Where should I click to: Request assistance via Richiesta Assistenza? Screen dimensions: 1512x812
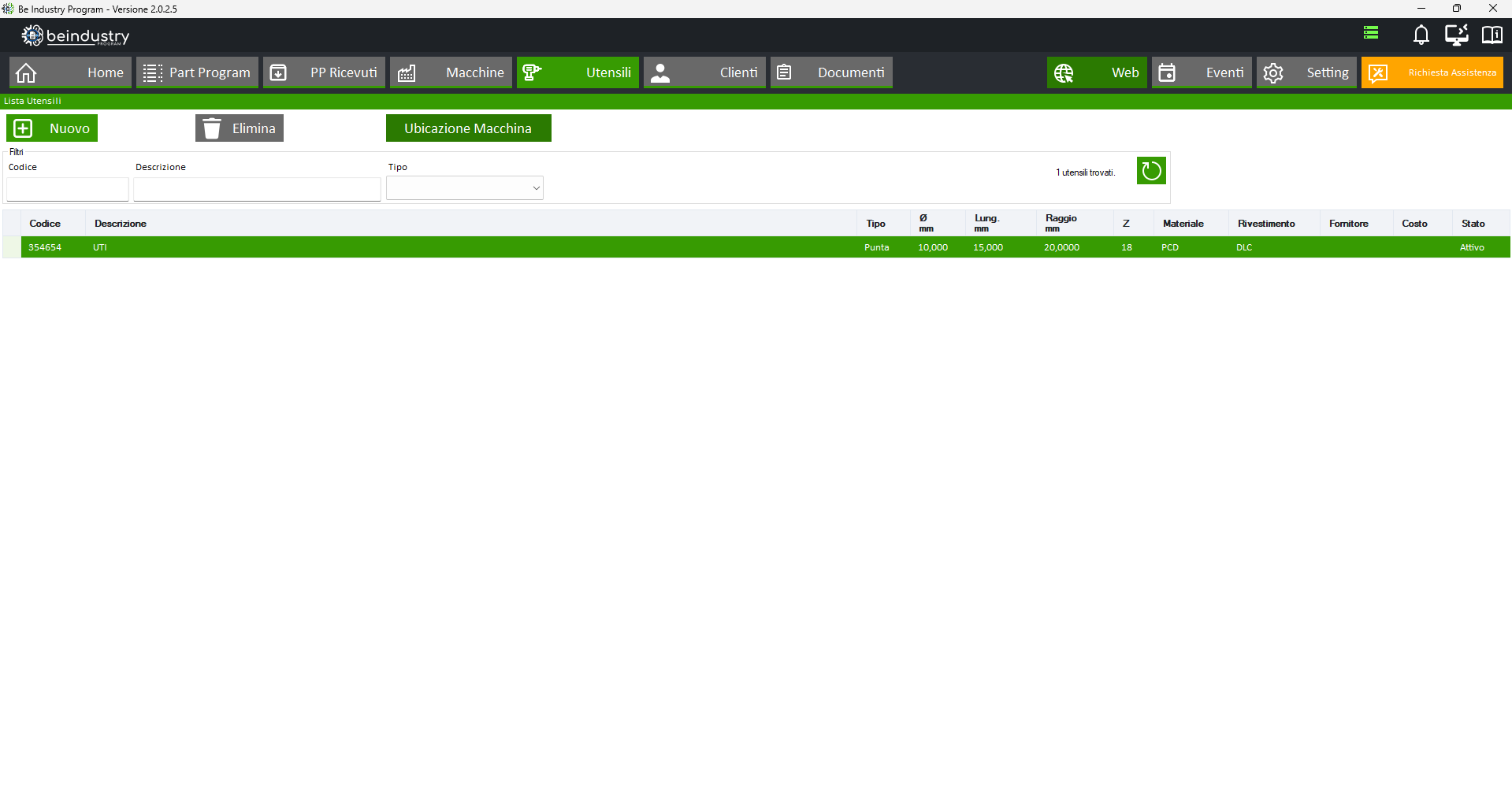click(x=1432, y=72)
